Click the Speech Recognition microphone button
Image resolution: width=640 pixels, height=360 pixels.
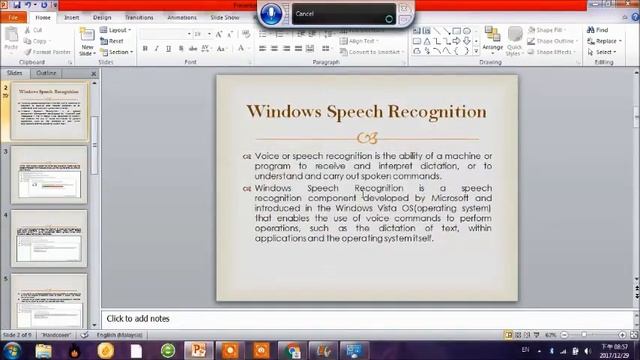(x=271, y=13)
